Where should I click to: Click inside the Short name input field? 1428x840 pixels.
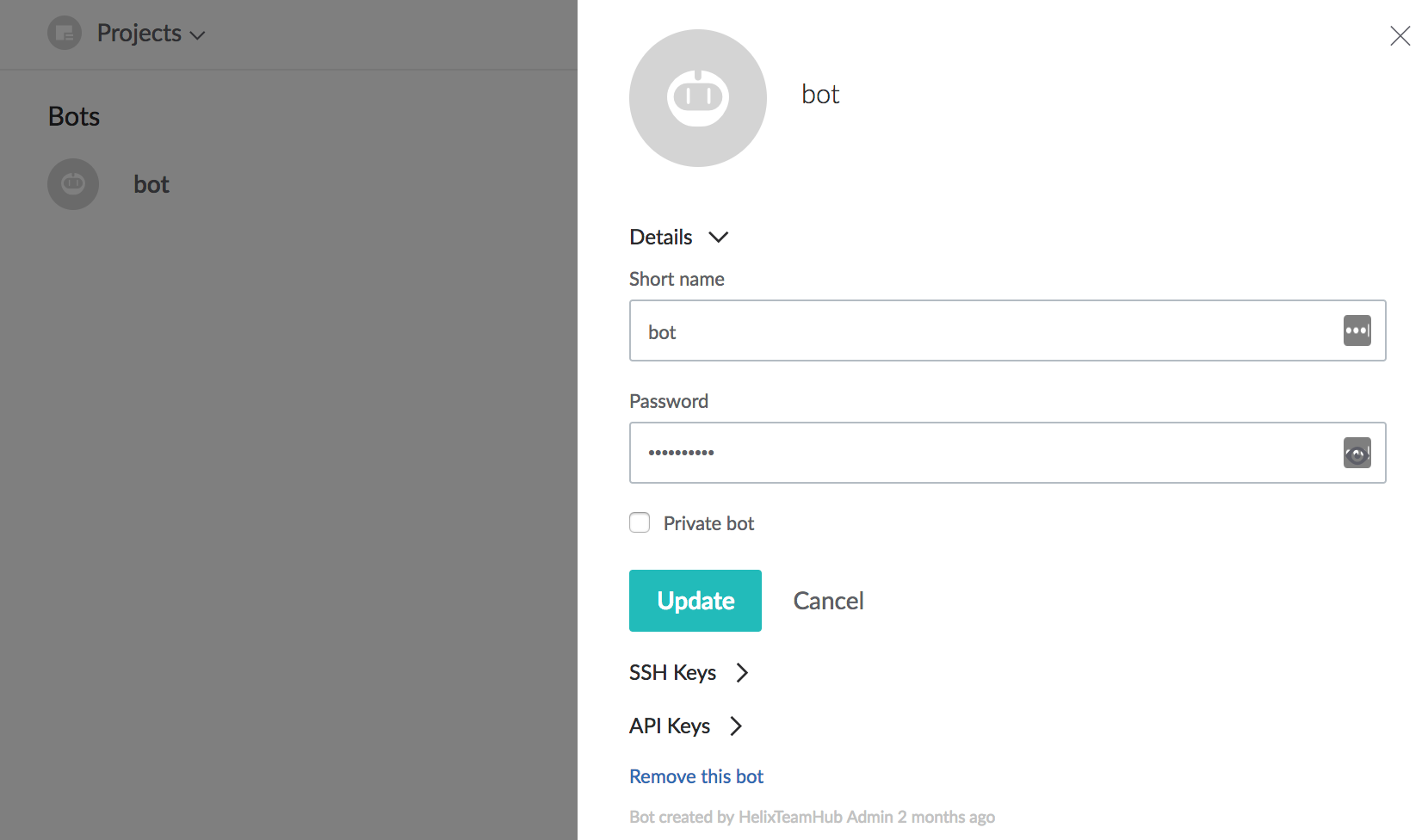tap(947, 330)
